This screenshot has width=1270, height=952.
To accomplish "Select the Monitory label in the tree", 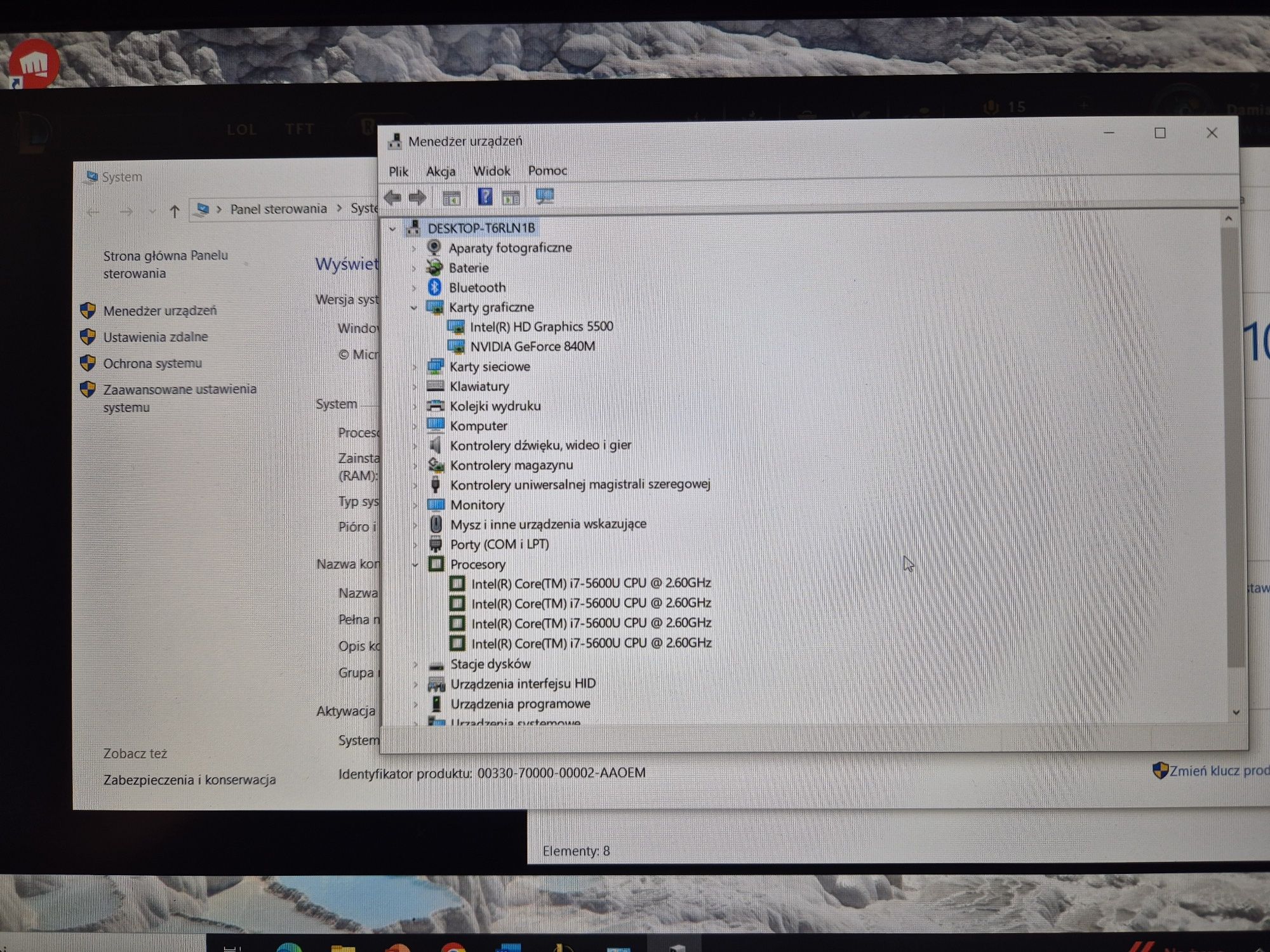I will coord(477,505).
